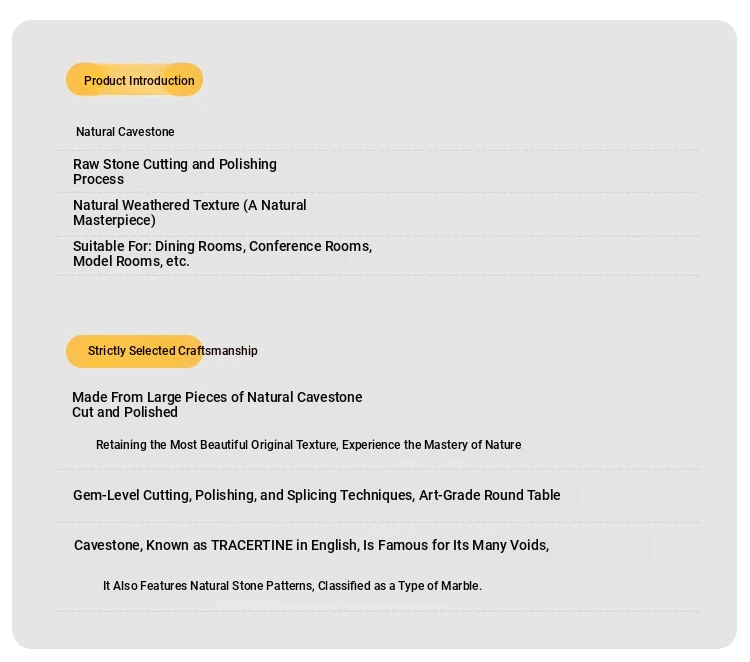The image size is (750, 662).
Task: Click dashed divider under Suitable For line
Action: (377, 275)
